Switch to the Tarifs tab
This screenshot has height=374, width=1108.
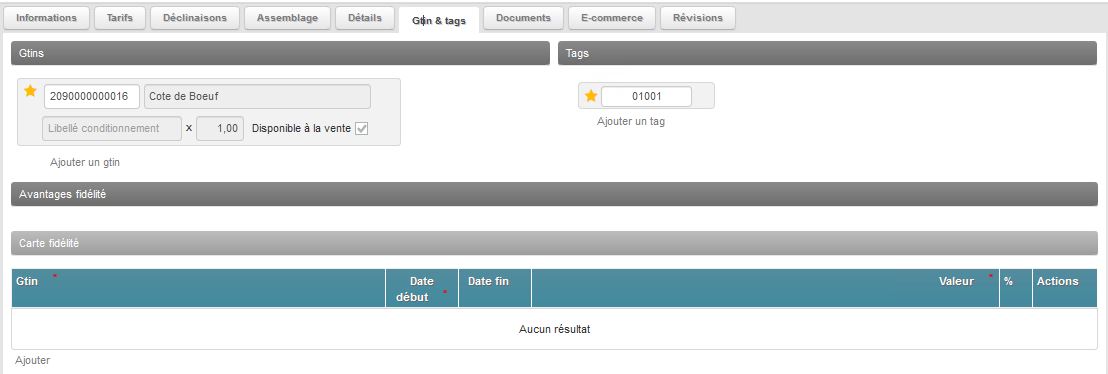119,18
